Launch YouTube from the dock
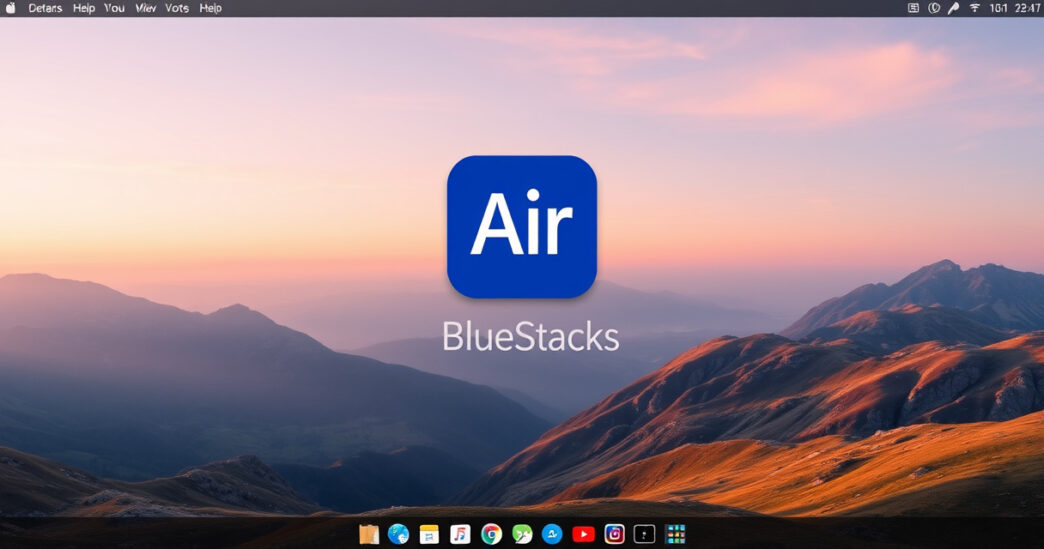 (x=583, y=534)
